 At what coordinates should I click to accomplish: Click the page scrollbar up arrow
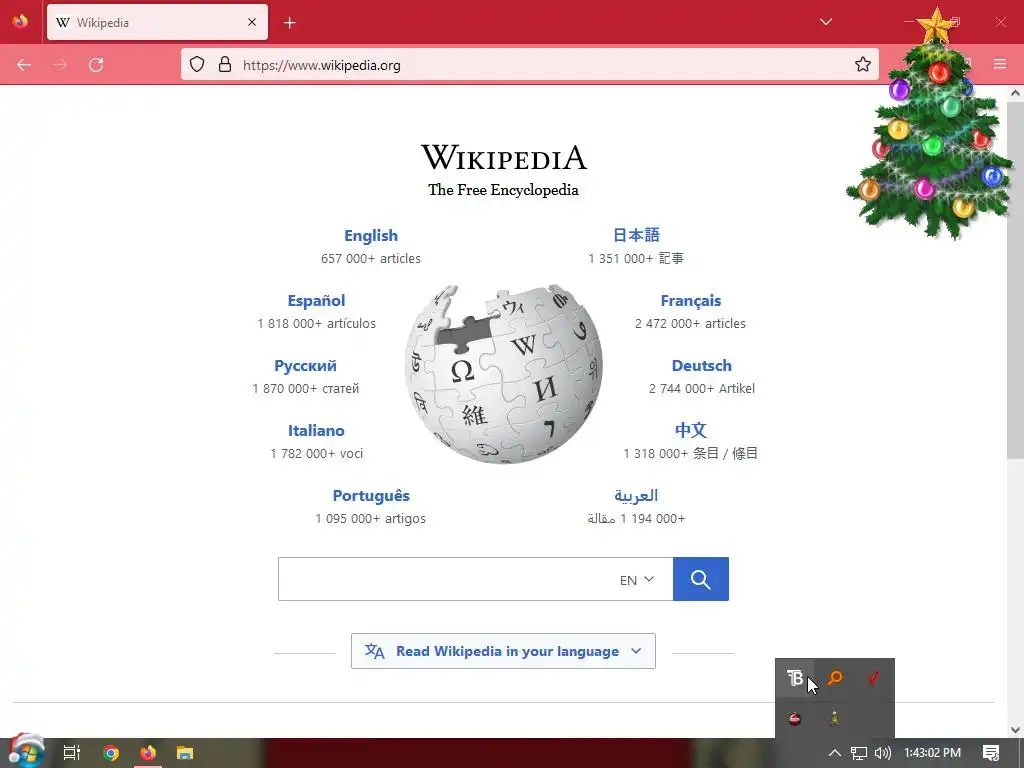click(1016, 93)
